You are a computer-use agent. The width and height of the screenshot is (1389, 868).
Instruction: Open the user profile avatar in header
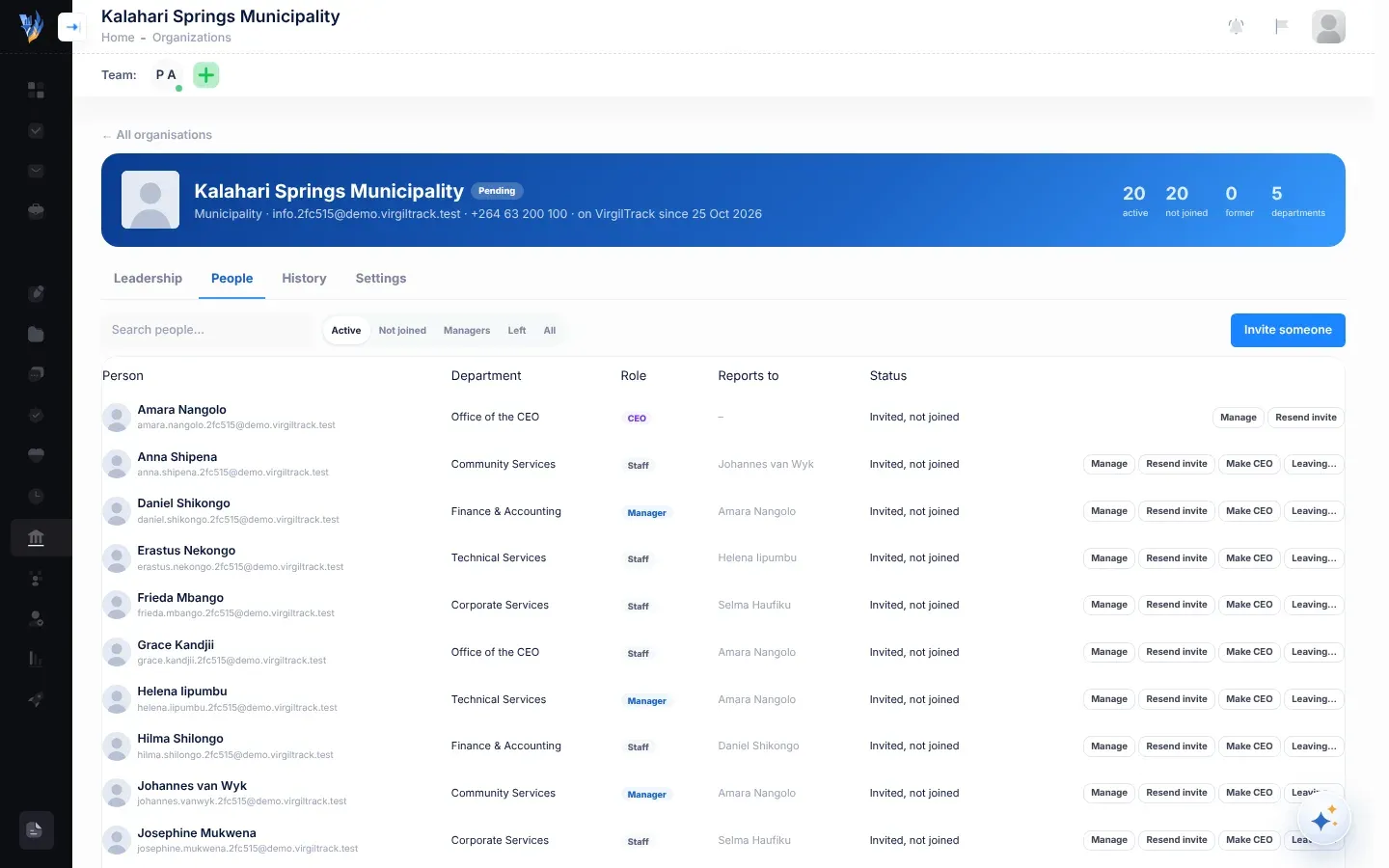1328,27
